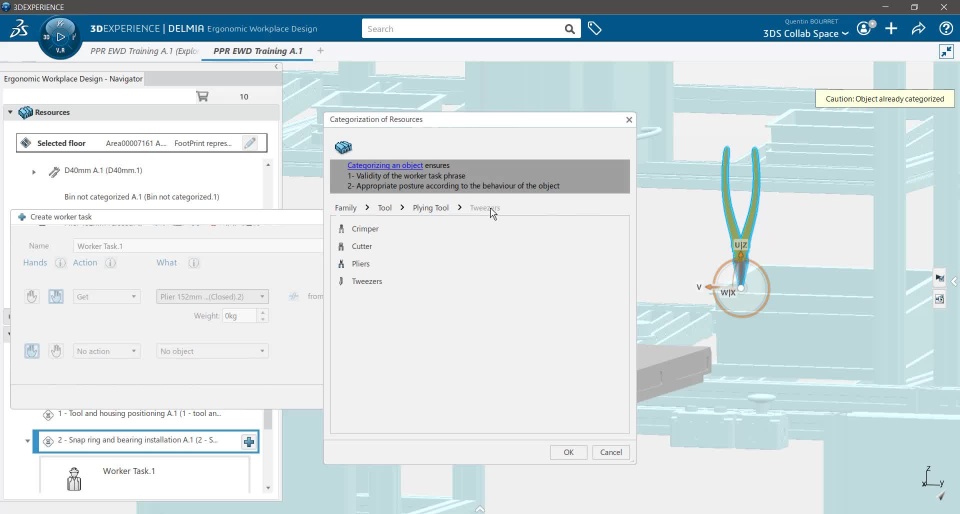This screenshot has width=960, height=514.
Task: Click the Pliers icon in list
Action: coord(341,264)
